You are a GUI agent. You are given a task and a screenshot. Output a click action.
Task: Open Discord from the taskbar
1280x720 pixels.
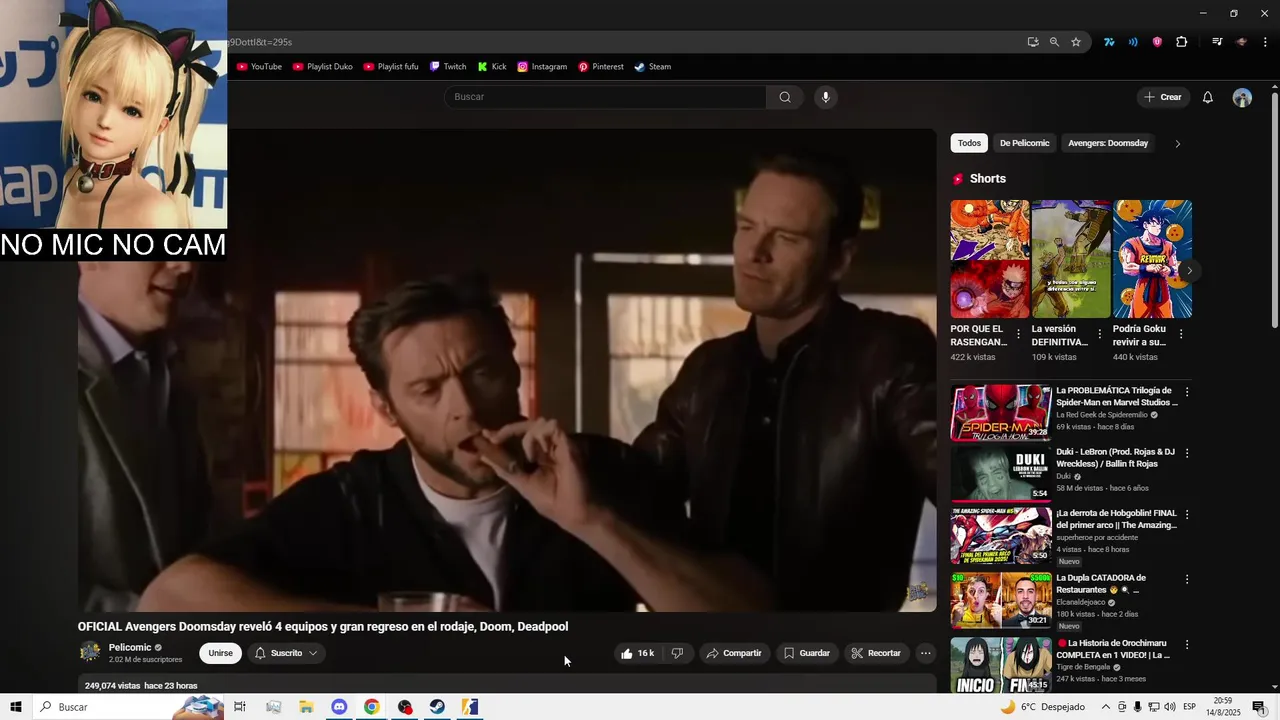pos(339,707)
